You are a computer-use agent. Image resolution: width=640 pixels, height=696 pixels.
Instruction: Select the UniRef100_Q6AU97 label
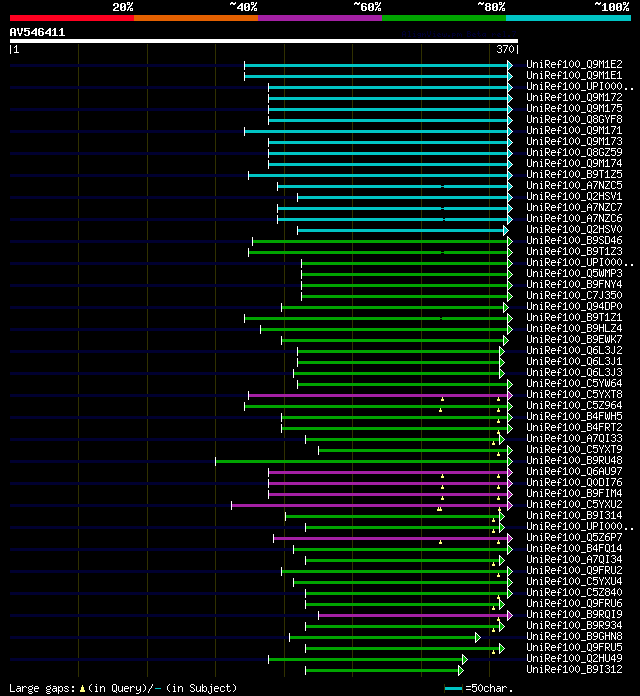pos(574,472)
